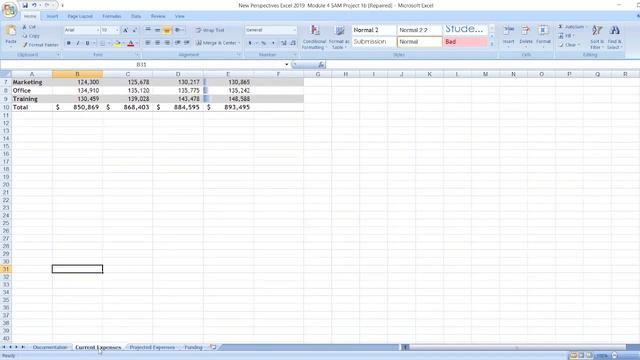
Task: Open the Clear dropdown
Action: [569, 45]
